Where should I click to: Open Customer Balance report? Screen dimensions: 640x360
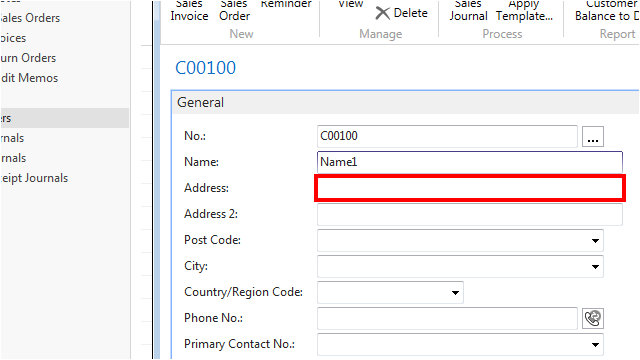(x=607, y=11)
